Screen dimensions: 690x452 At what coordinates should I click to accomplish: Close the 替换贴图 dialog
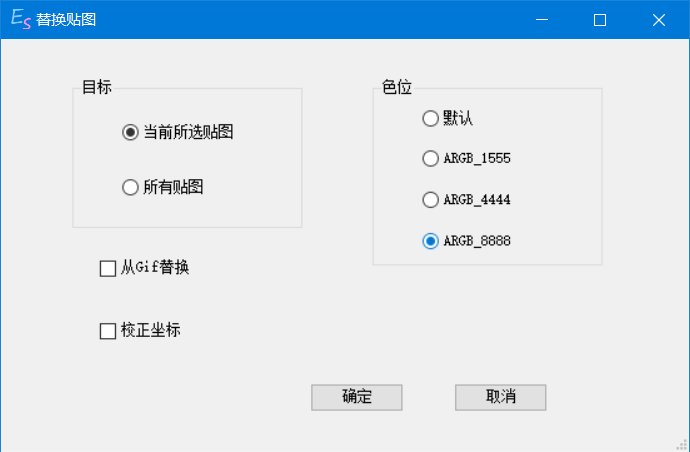(659, 19)
